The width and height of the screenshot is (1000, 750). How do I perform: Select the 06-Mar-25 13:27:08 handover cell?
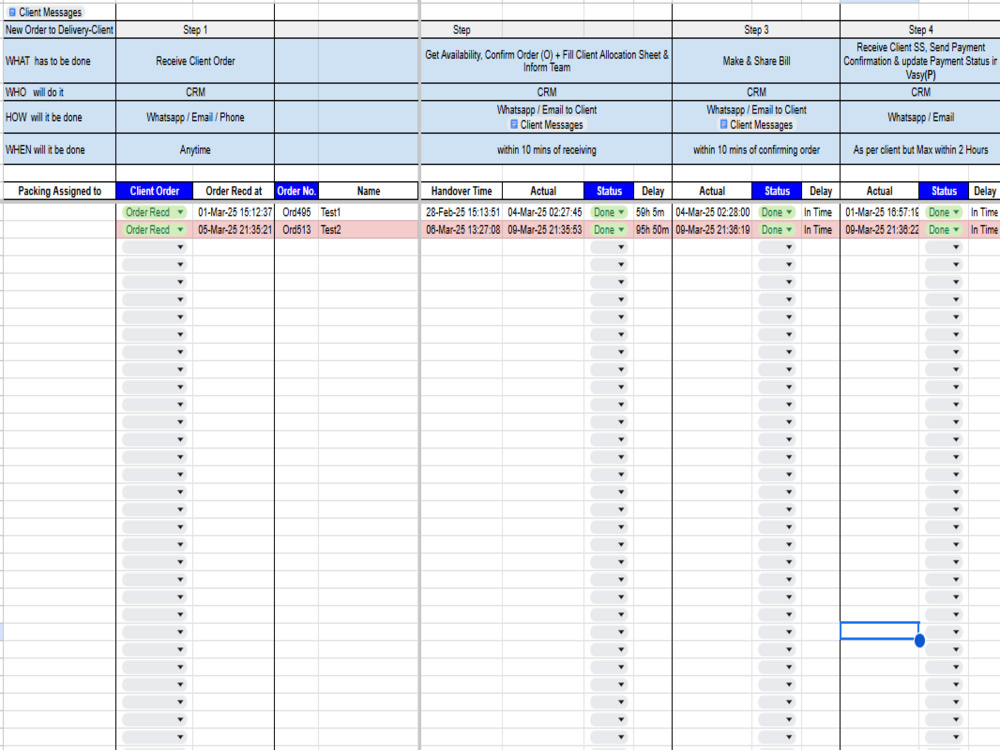[x=462, y=230]
